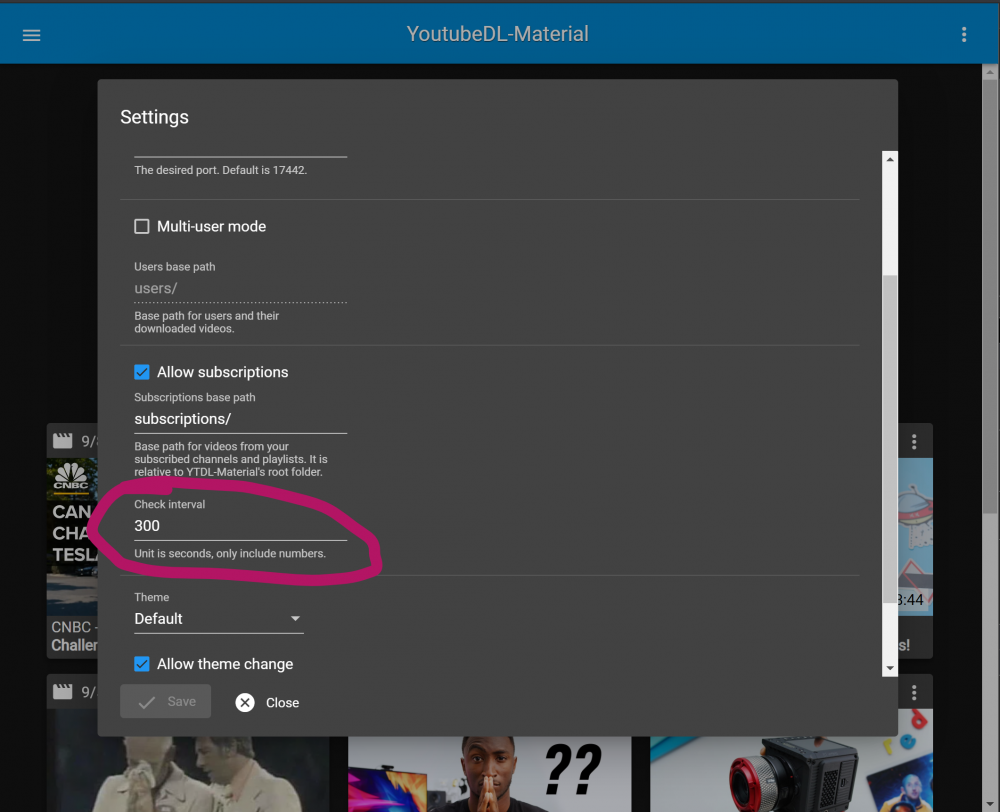Click the CNBC video thumbnail

(72, 536)
